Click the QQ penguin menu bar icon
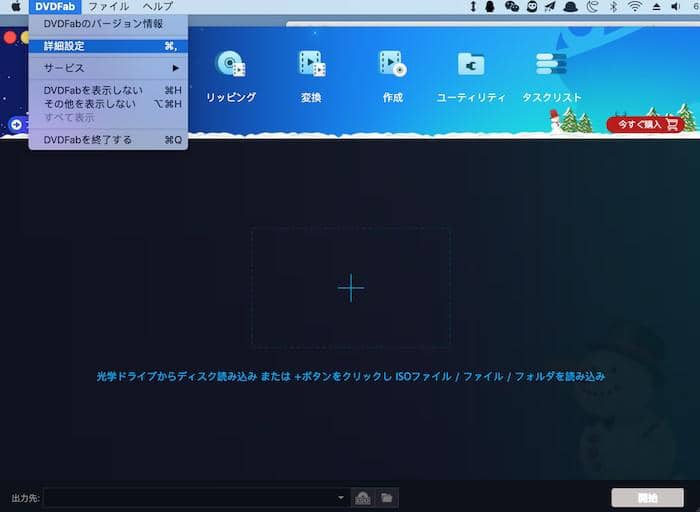This screenshot has width=700, height=512. (490, 6)
